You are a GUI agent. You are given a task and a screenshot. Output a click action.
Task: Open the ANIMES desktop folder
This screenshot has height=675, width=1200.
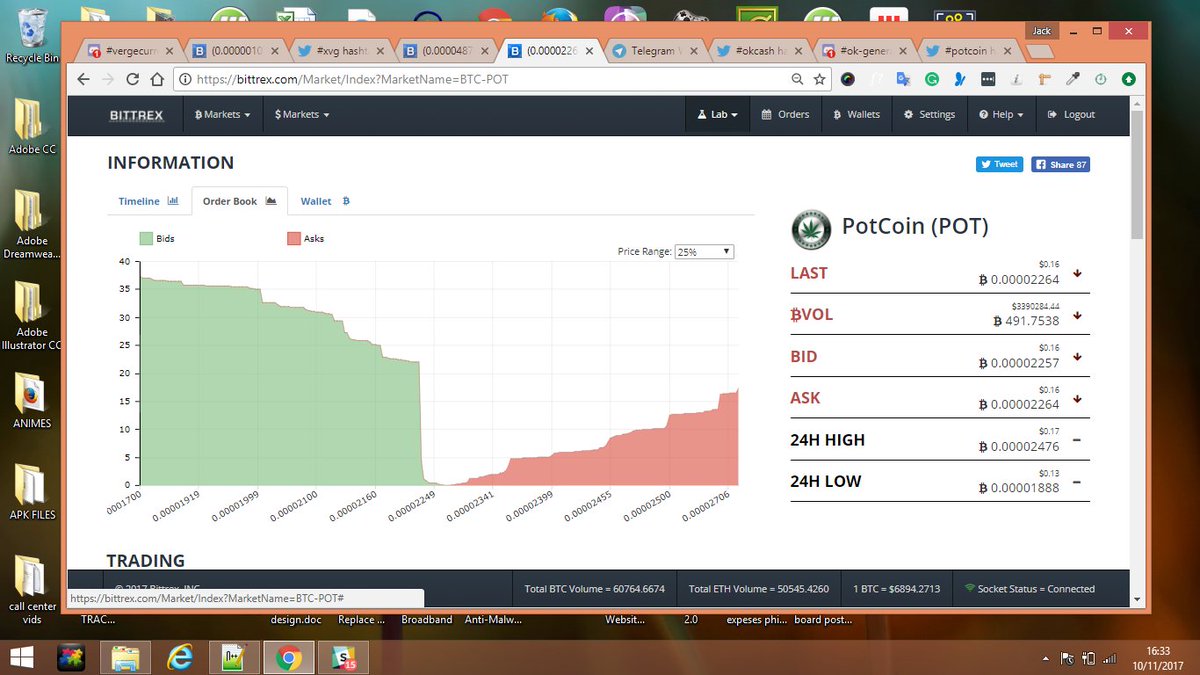30,400
